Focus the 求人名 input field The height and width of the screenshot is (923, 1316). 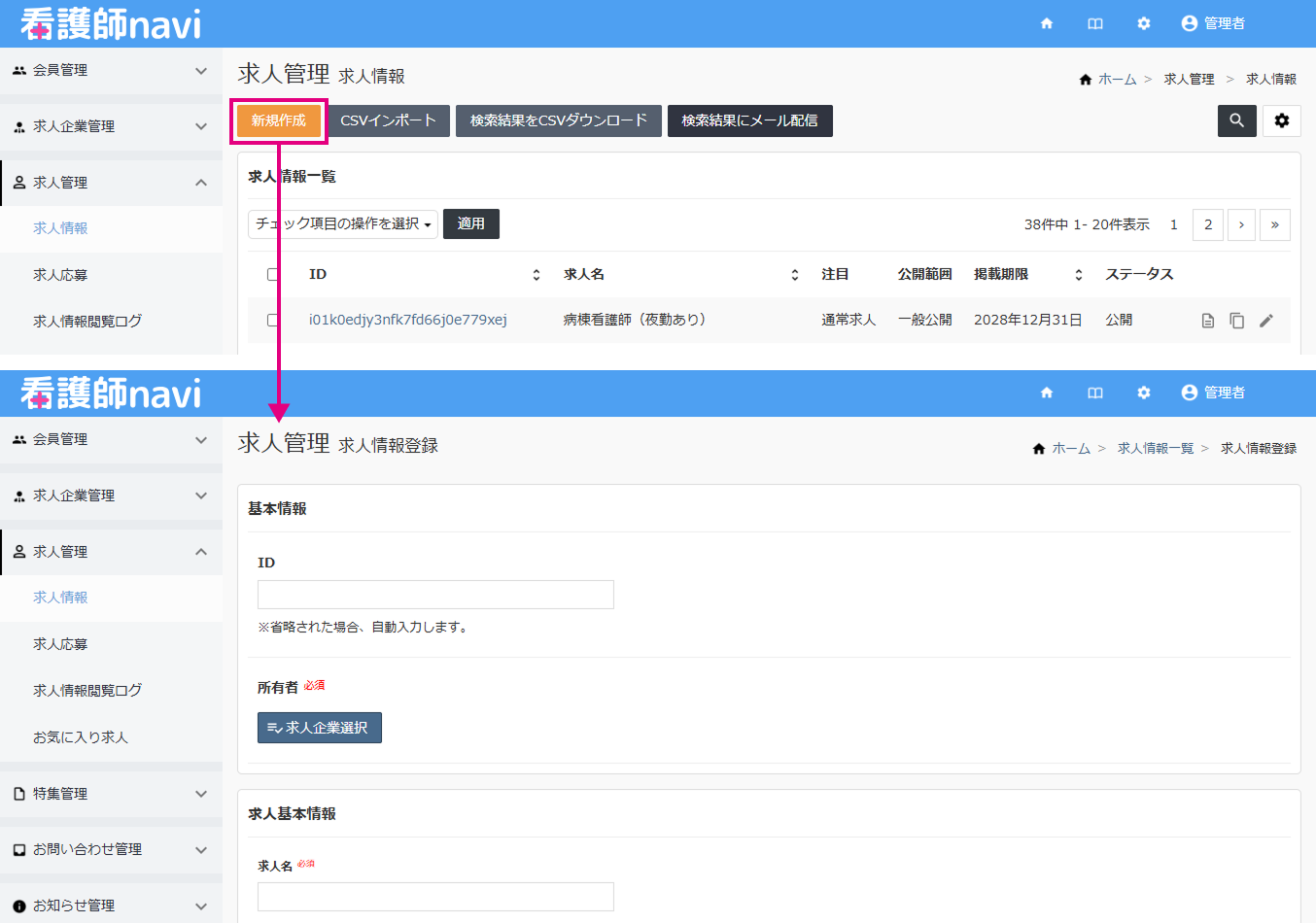[435, 897]
